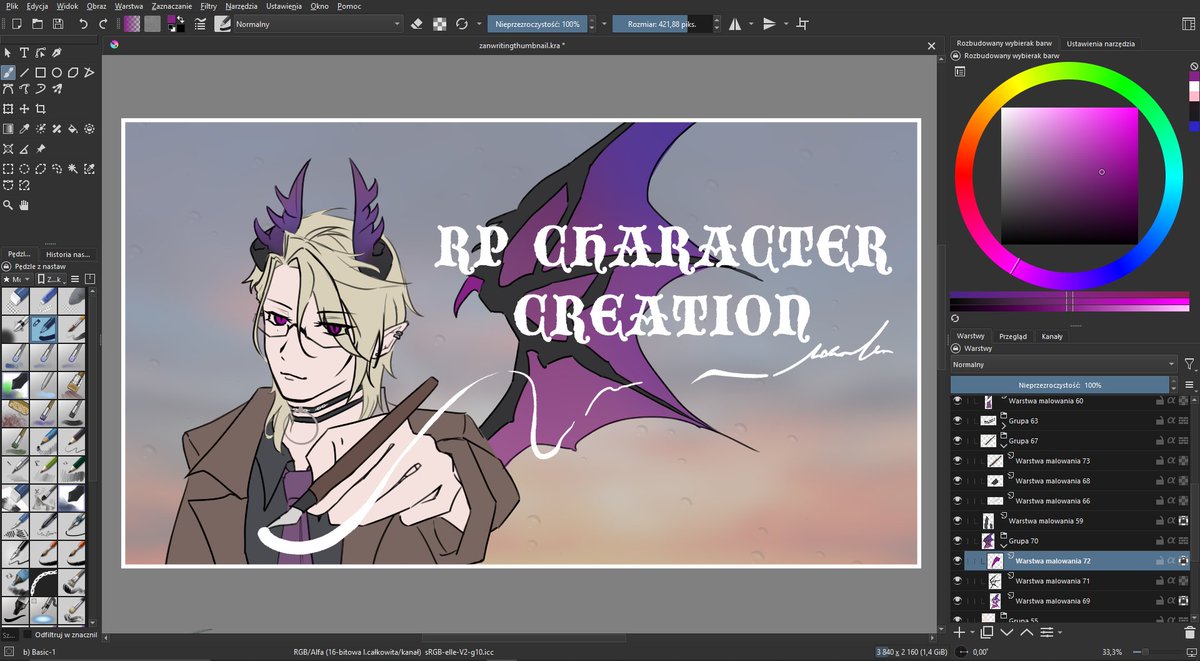Click the Undo arrow in toolbar
1200x661 pixels.
[83, 24]
